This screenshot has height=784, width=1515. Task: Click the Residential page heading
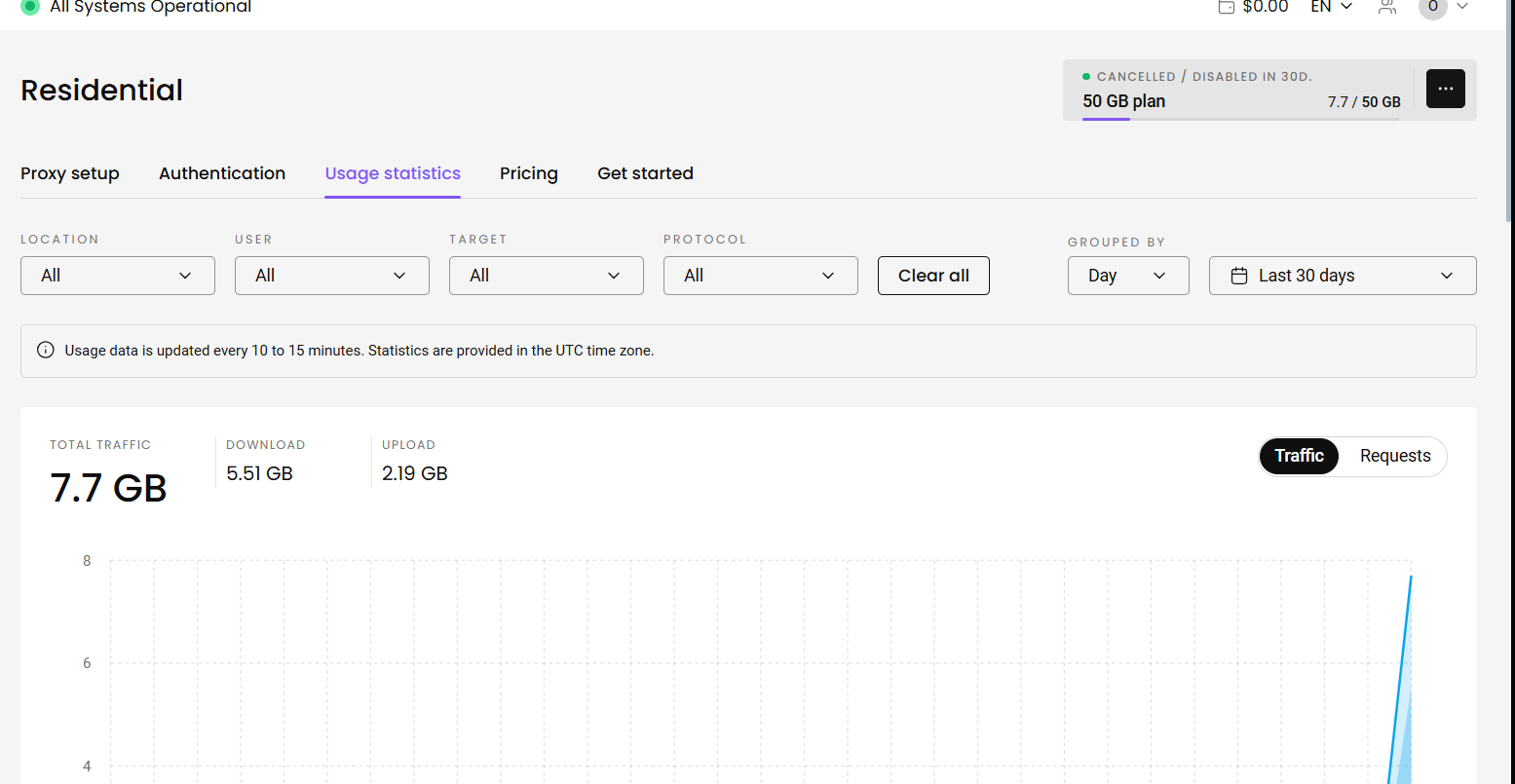click(x=101, y=90)
